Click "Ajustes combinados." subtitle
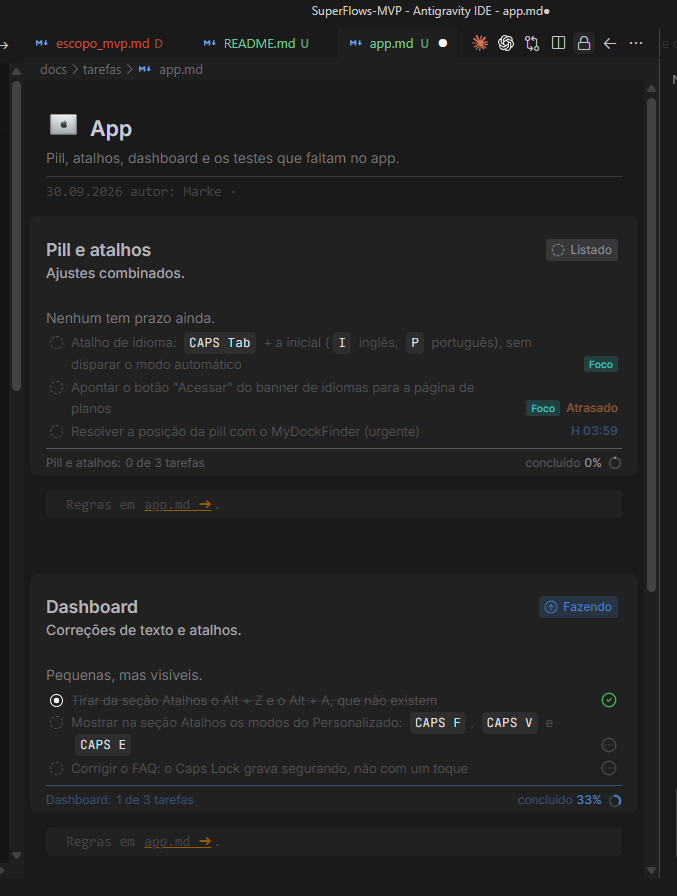 point(115,273)
